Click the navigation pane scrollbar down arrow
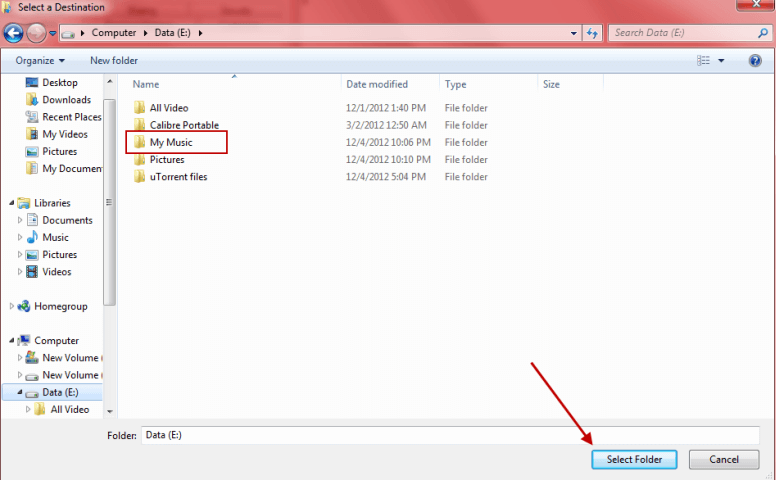 (x=110, y=411)
